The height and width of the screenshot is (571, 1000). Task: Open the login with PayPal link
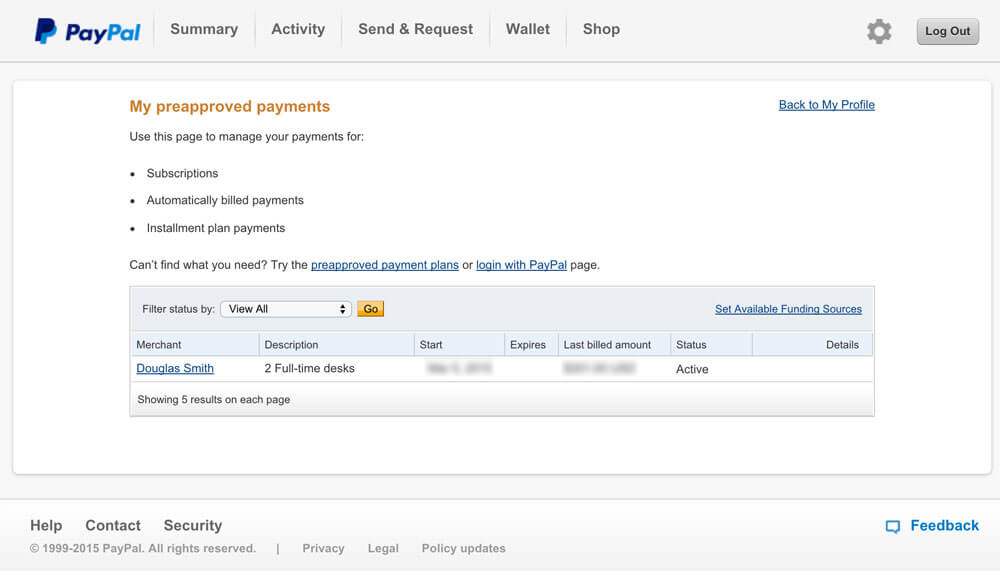pyautogui.click(x=521, y=265)
